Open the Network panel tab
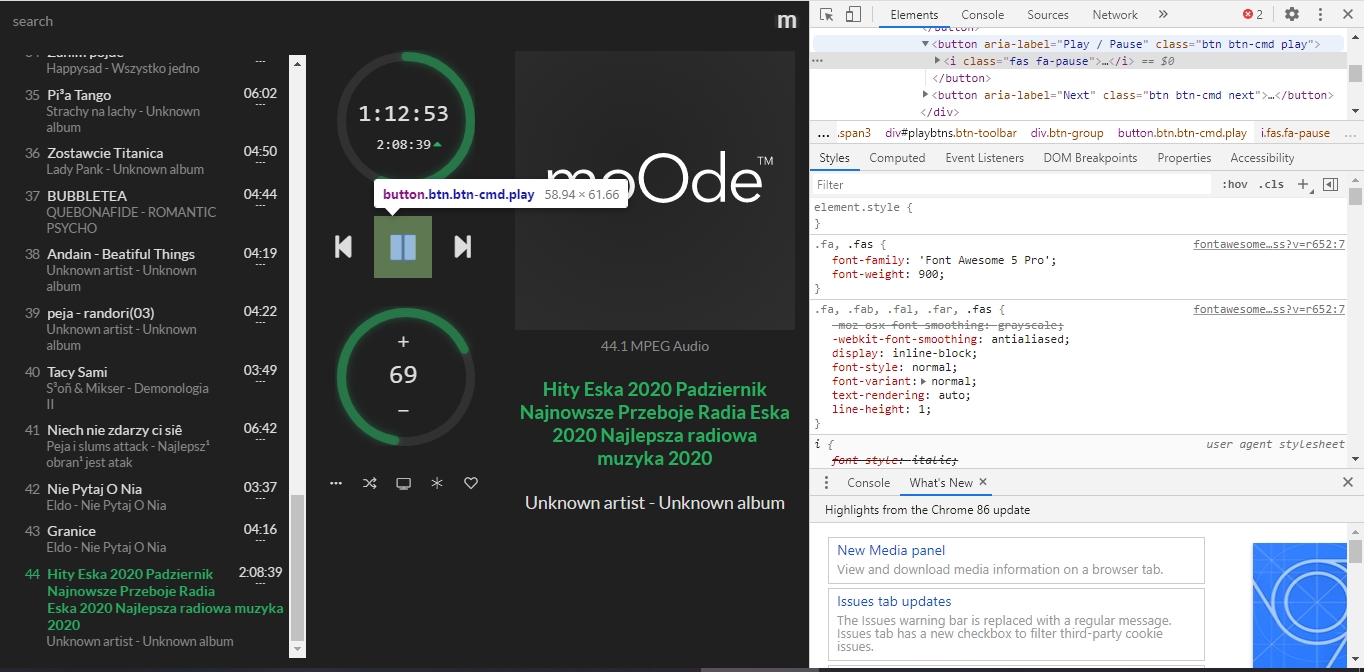 1115,15
